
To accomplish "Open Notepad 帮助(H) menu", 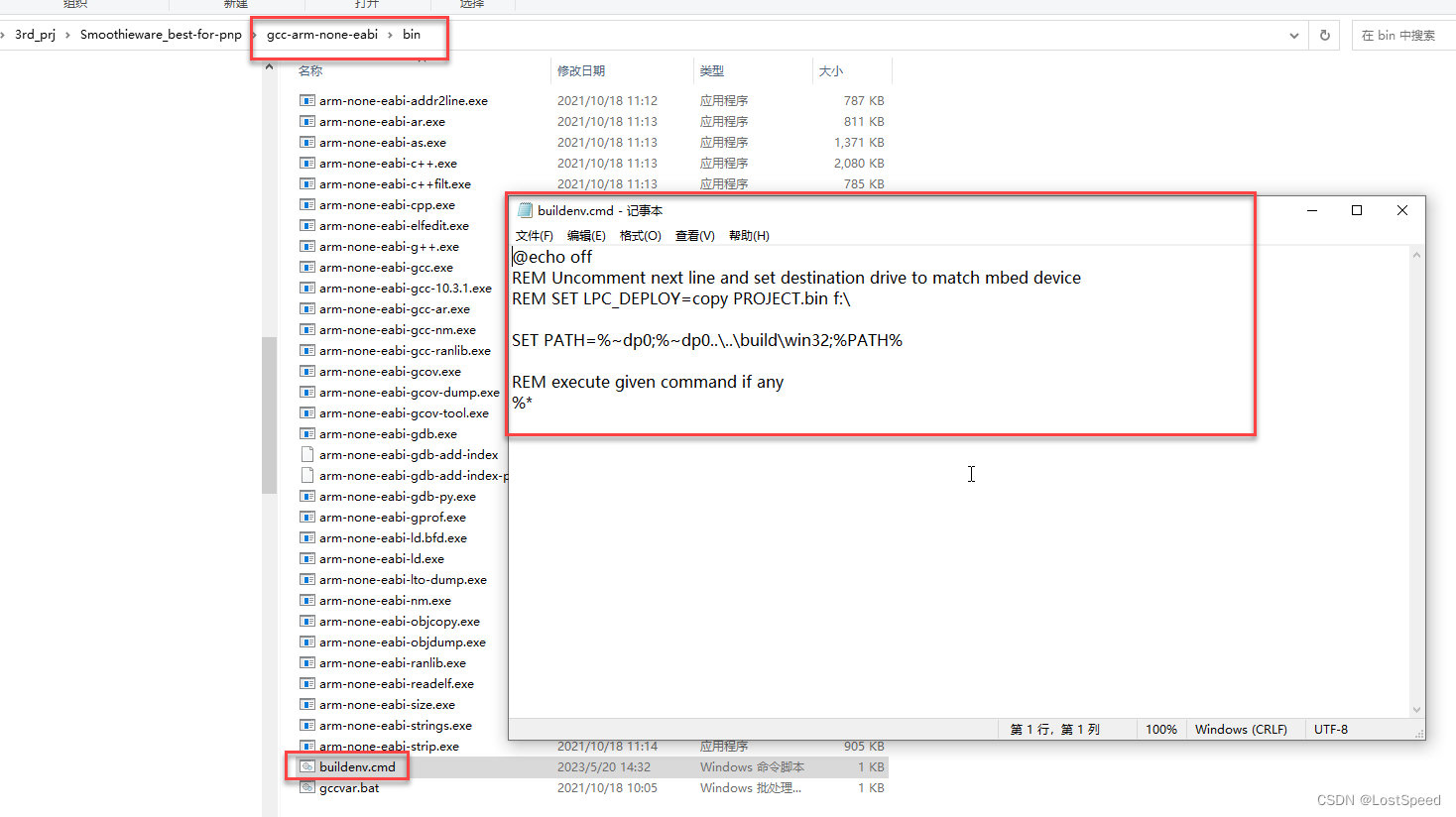I will 749,235.
